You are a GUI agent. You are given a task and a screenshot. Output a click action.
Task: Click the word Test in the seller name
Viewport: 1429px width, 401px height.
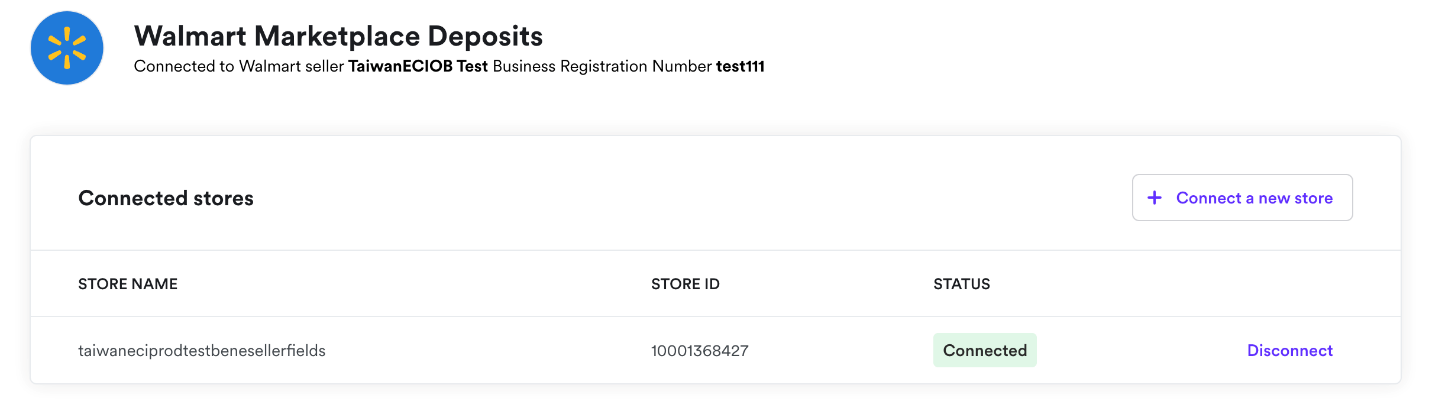click(x=472, y=67)
